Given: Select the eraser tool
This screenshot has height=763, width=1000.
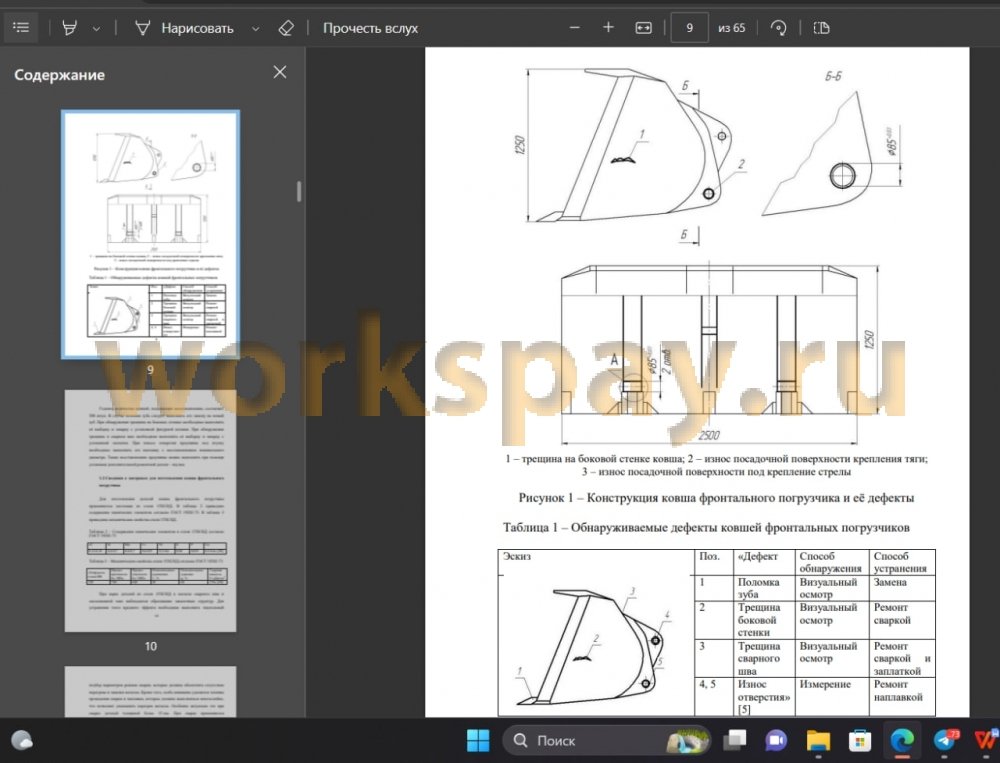Looking at the screenshot, I should point(286,28).
